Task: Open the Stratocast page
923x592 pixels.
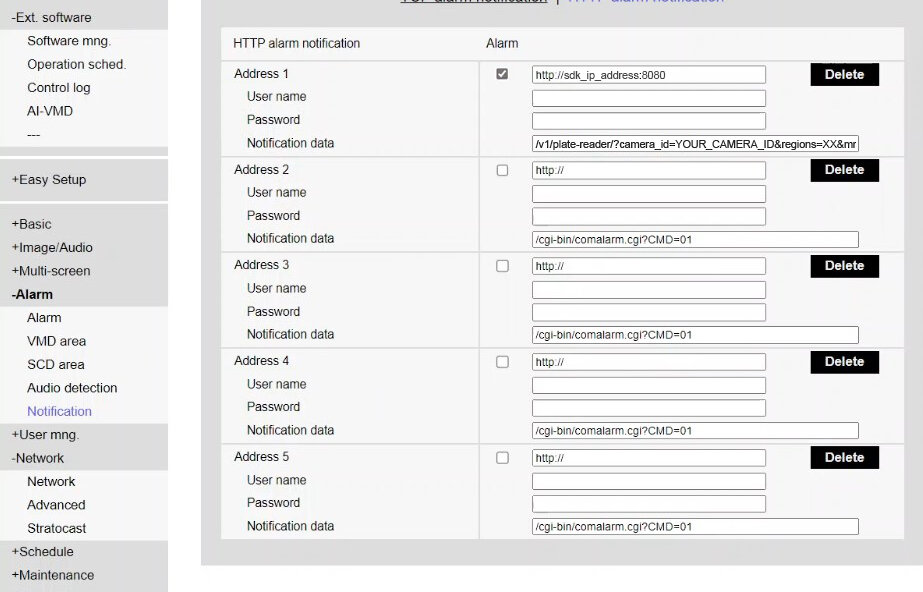Action: (57, 528)
